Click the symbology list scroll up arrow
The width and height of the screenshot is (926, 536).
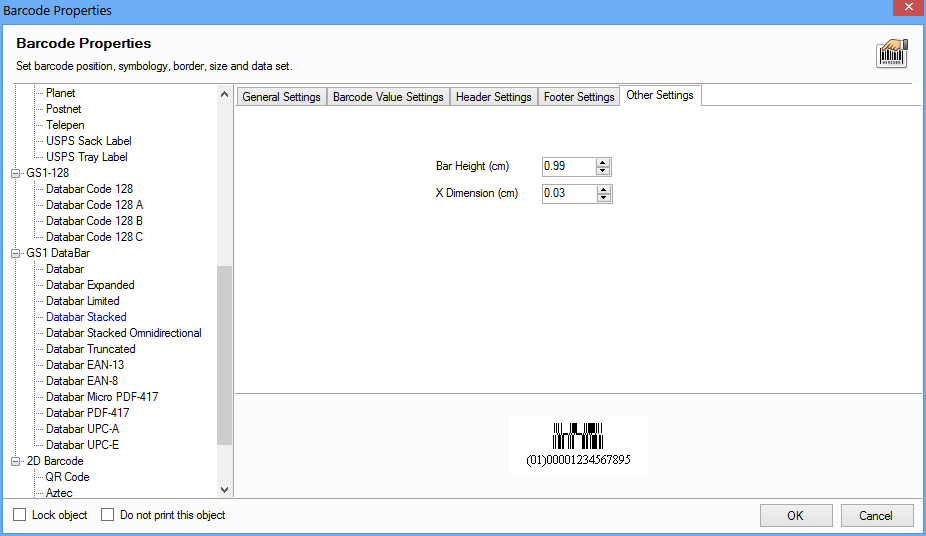click(224, 94)
